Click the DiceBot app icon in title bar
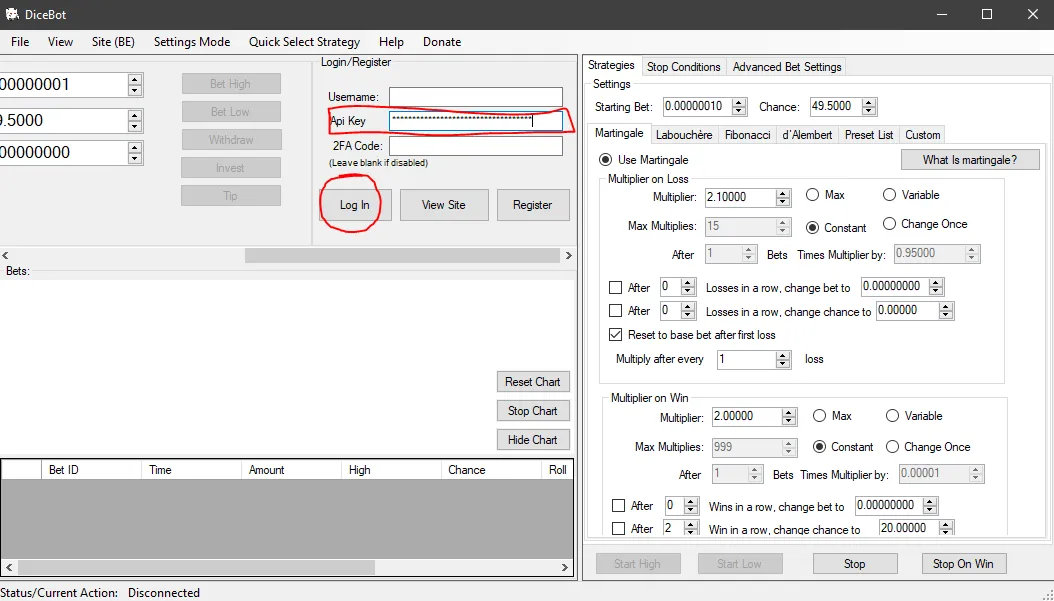 coord(11,14)
